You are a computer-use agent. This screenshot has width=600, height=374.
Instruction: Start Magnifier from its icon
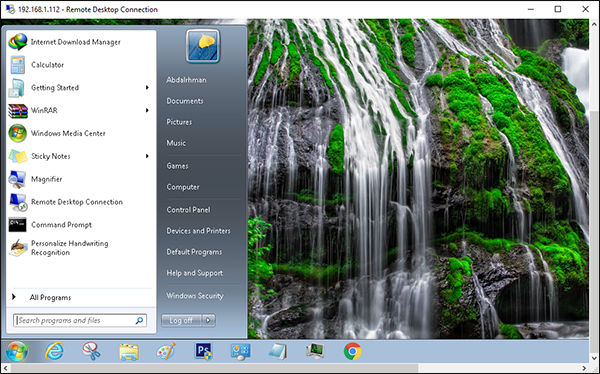pos(18,179)
